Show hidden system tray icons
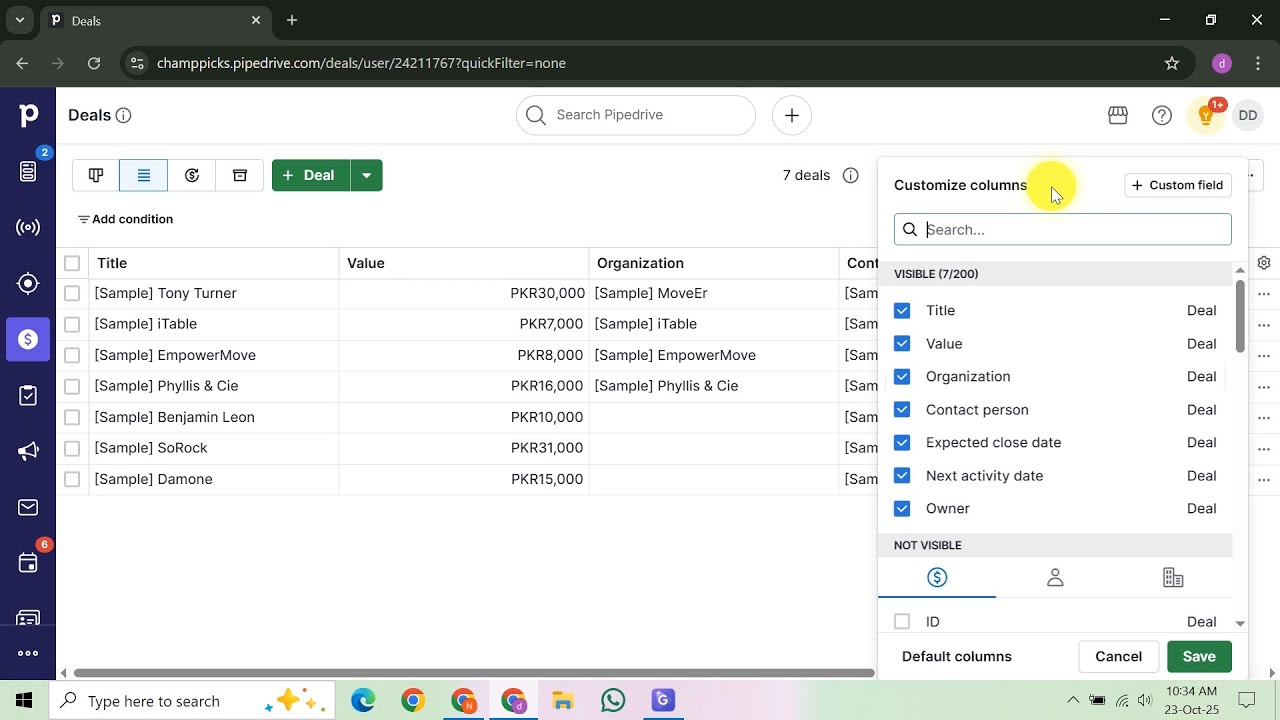This screenshot has height=720, width=1280. 1073,700
